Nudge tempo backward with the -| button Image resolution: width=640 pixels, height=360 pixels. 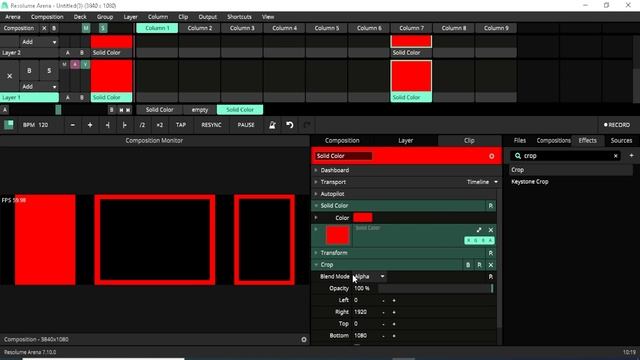click(x=107, y=125)
